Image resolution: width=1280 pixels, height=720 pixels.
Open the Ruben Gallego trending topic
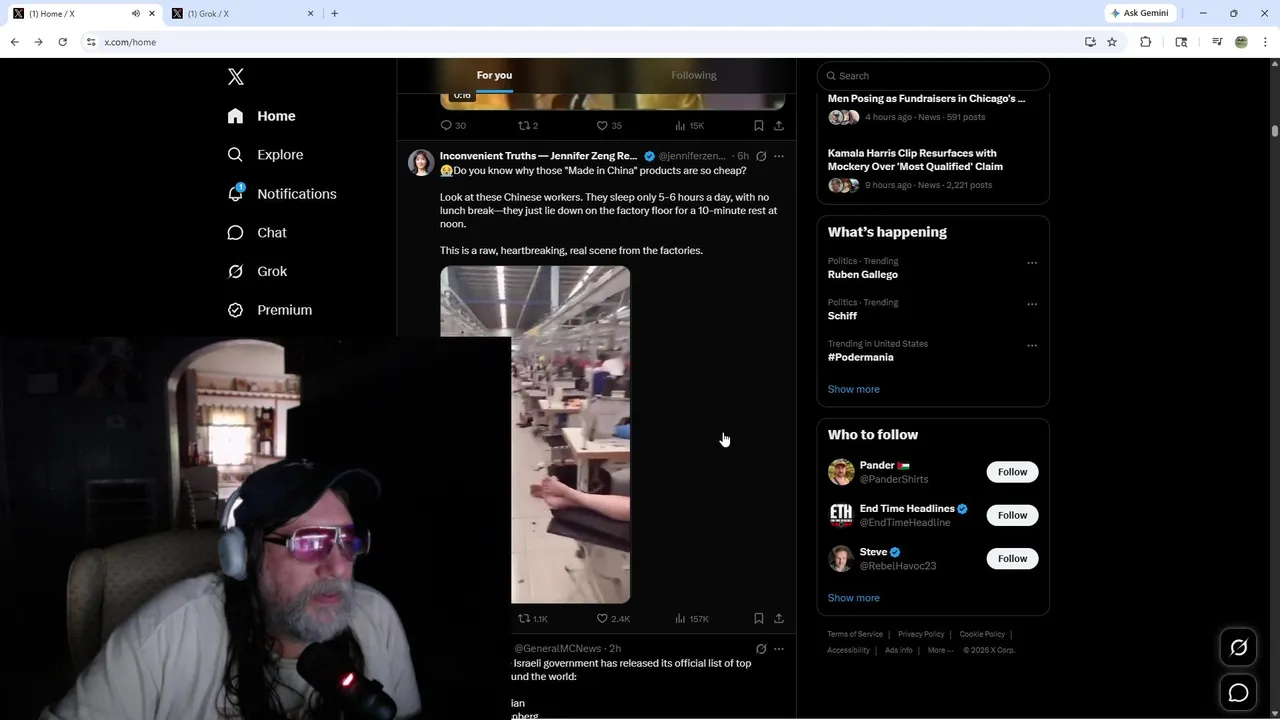click(x=863, y=275)
